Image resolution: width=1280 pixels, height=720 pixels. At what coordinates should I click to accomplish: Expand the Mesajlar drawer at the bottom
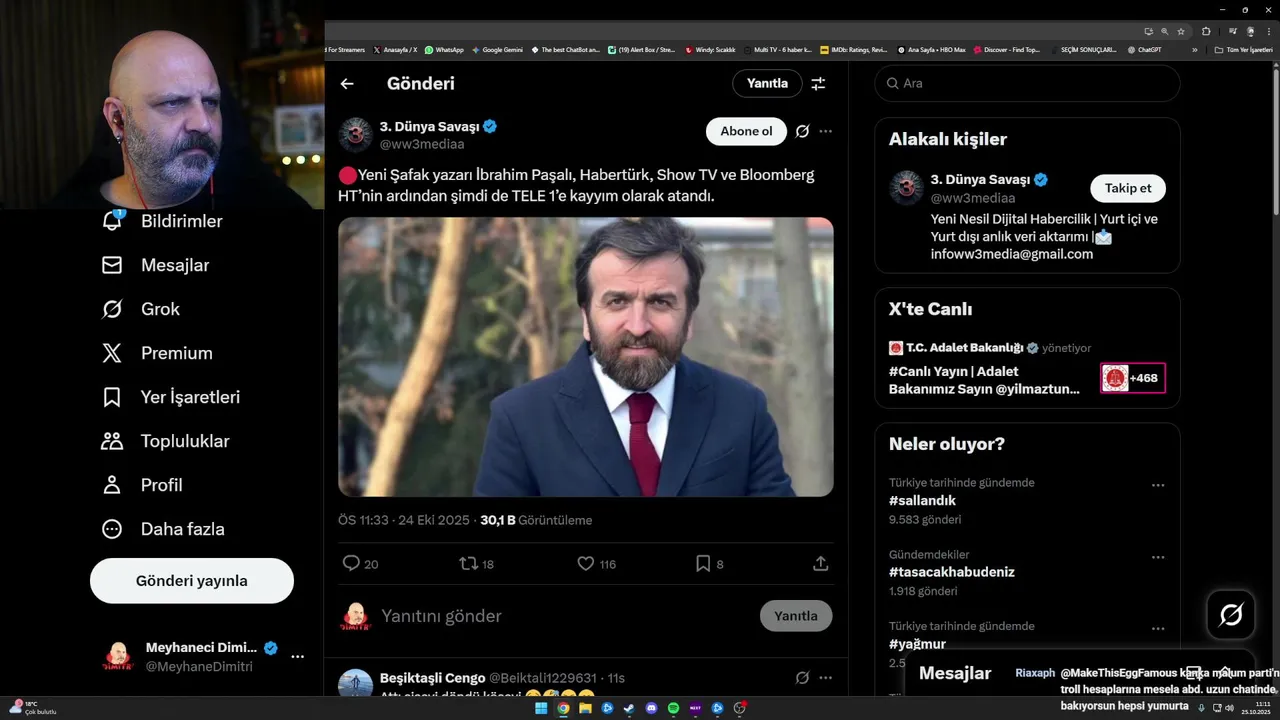coord(1225,673)
